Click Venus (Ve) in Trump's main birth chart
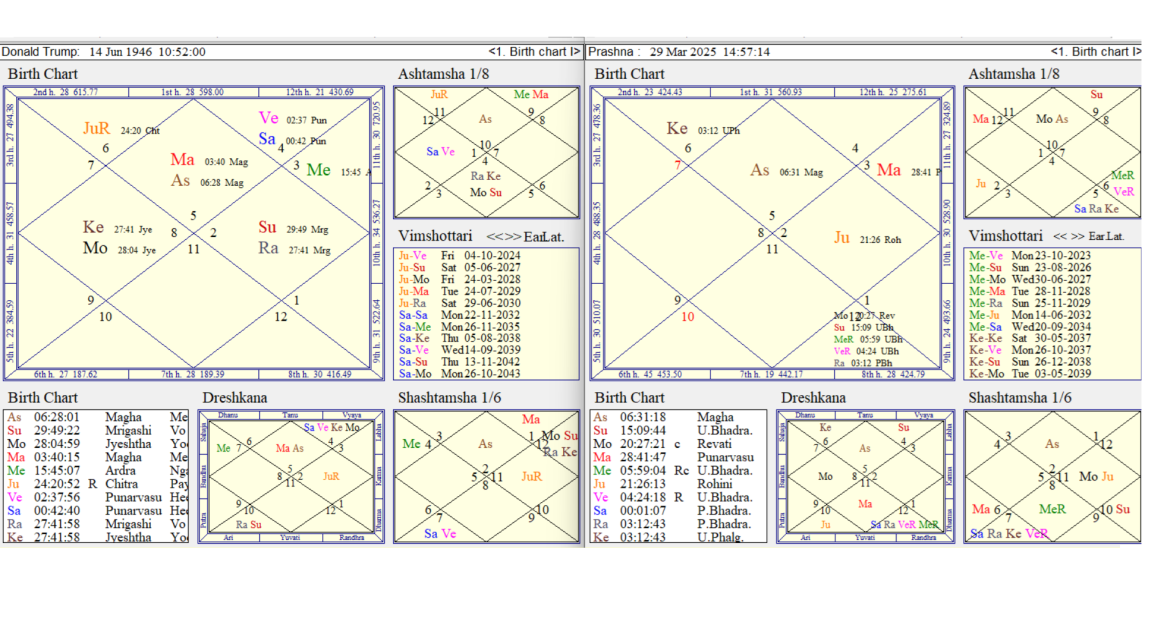Screen dimensions: 1170x644 tap(268, 118)
